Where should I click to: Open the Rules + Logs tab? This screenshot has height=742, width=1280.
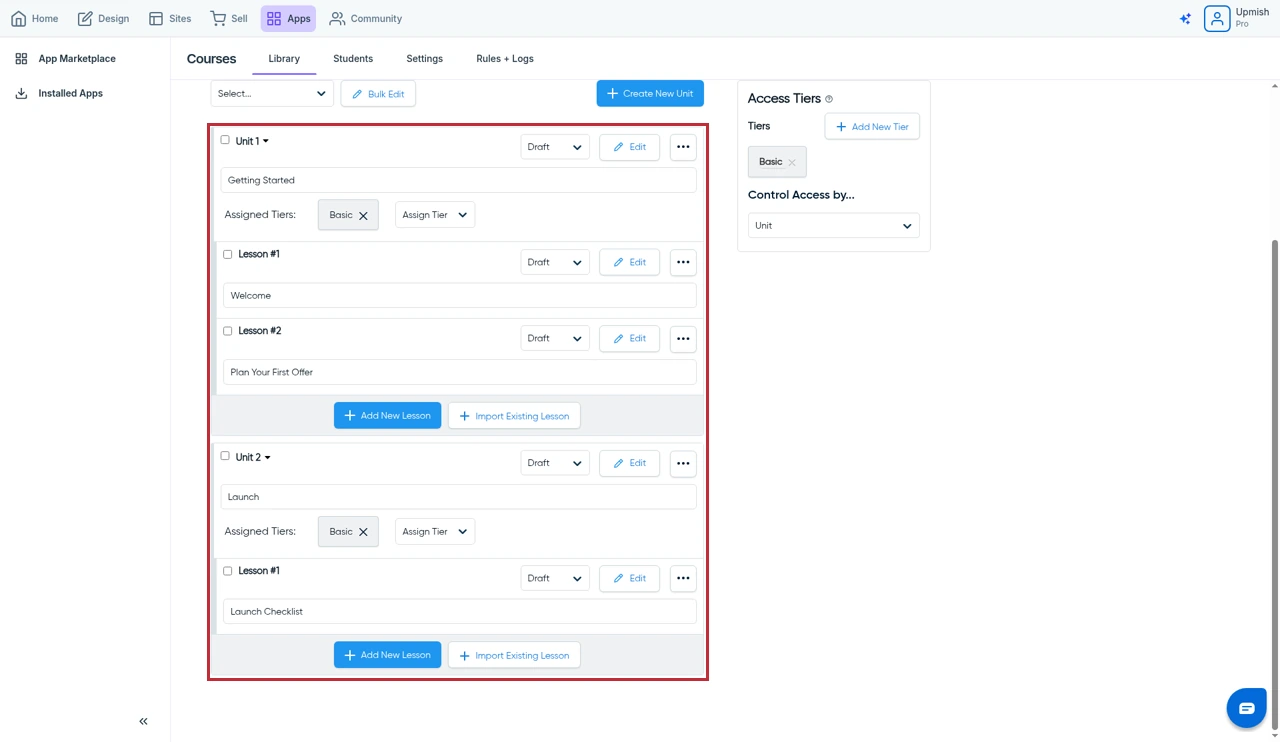coord(505,59)
